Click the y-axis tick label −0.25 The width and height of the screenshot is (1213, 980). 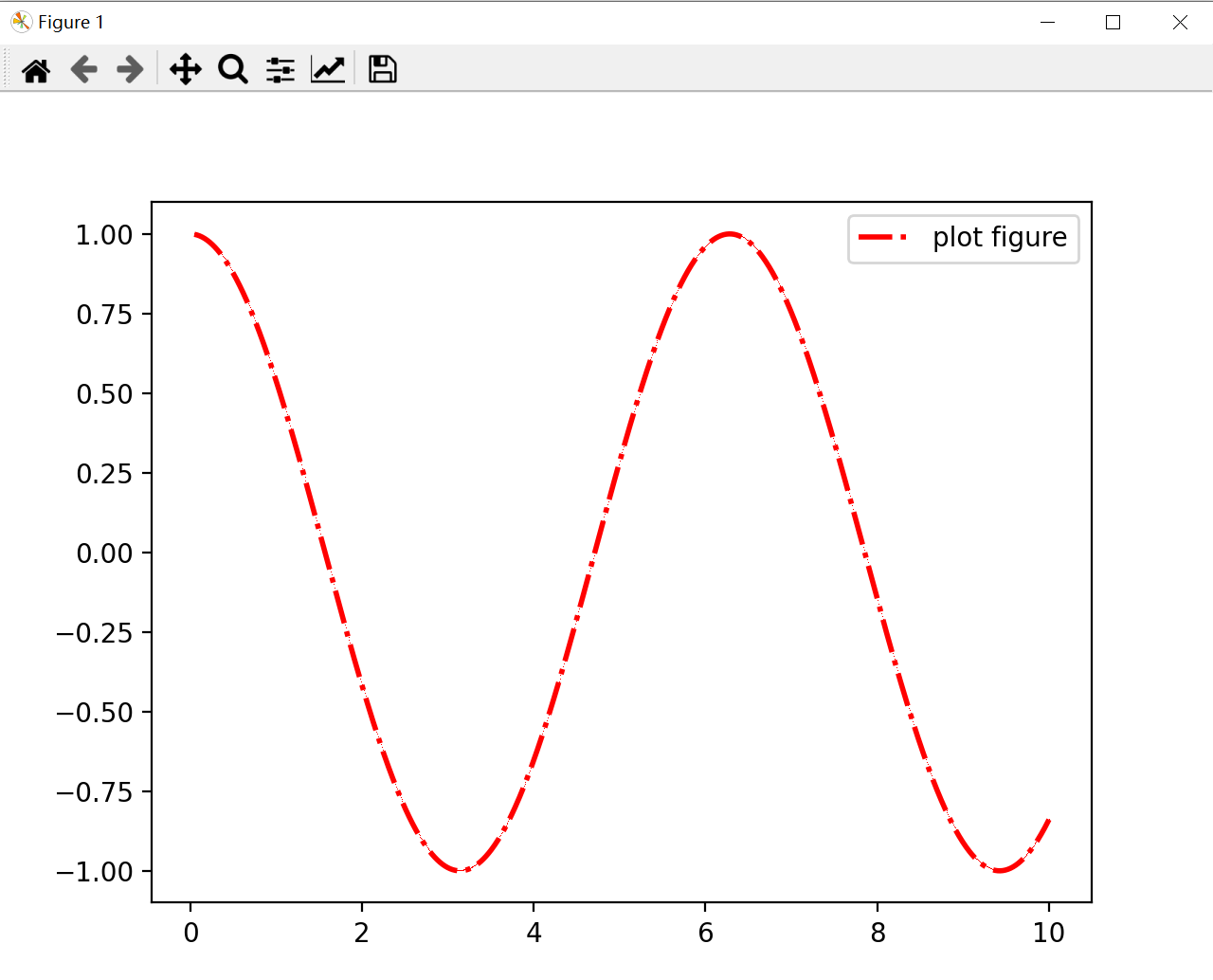(95, 633)
